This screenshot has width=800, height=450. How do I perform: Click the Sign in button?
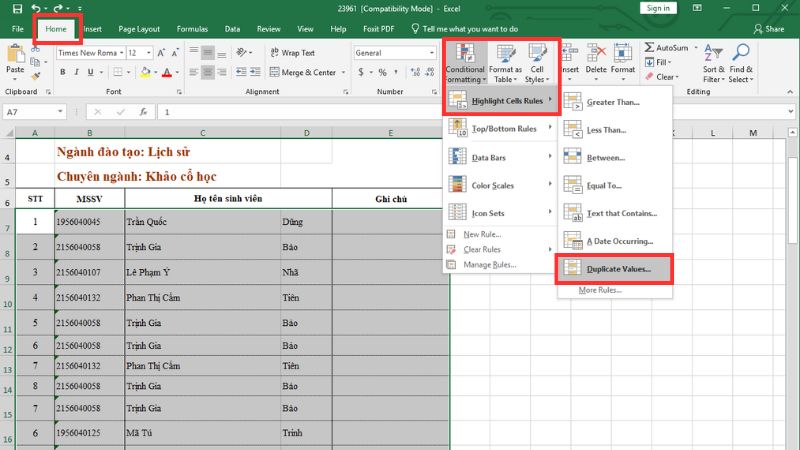(x=657, y=8)
